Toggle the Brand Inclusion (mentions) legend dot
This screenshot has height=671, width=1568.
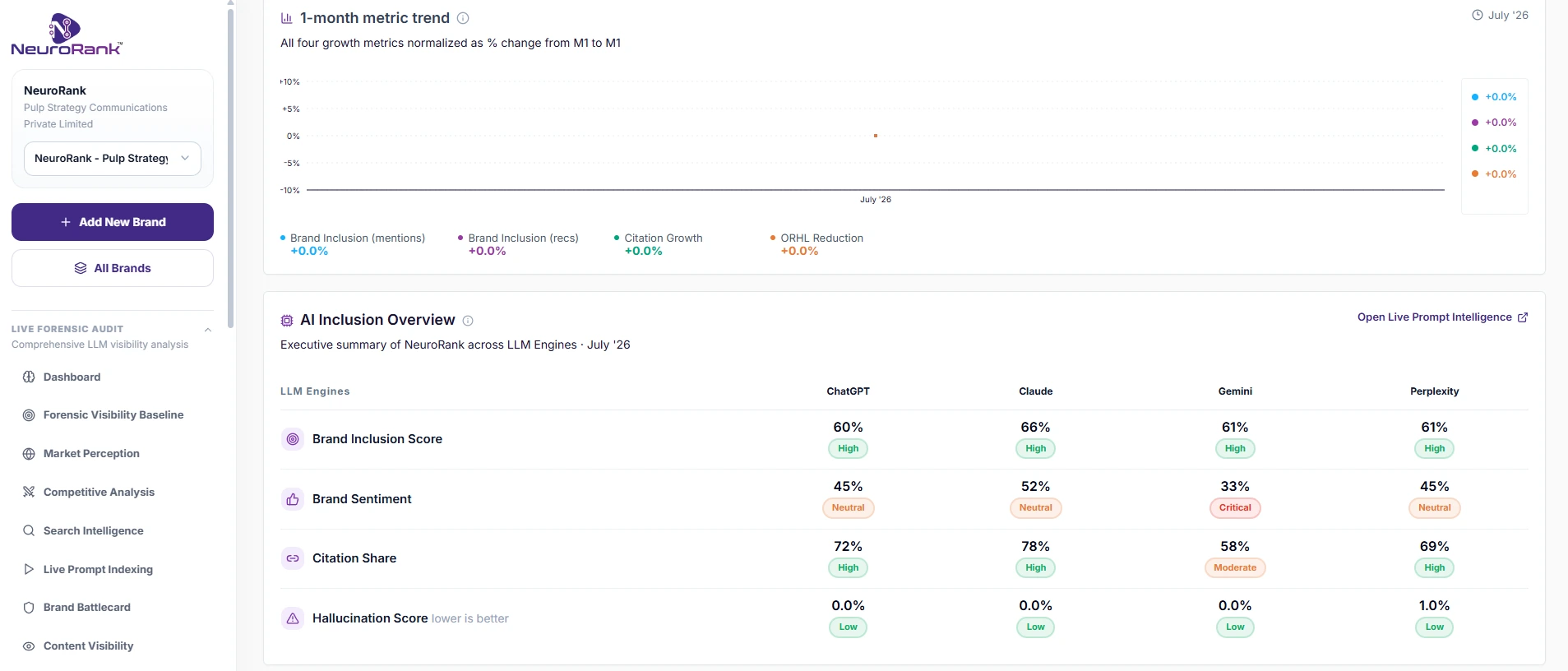click(x=283, y=238)
